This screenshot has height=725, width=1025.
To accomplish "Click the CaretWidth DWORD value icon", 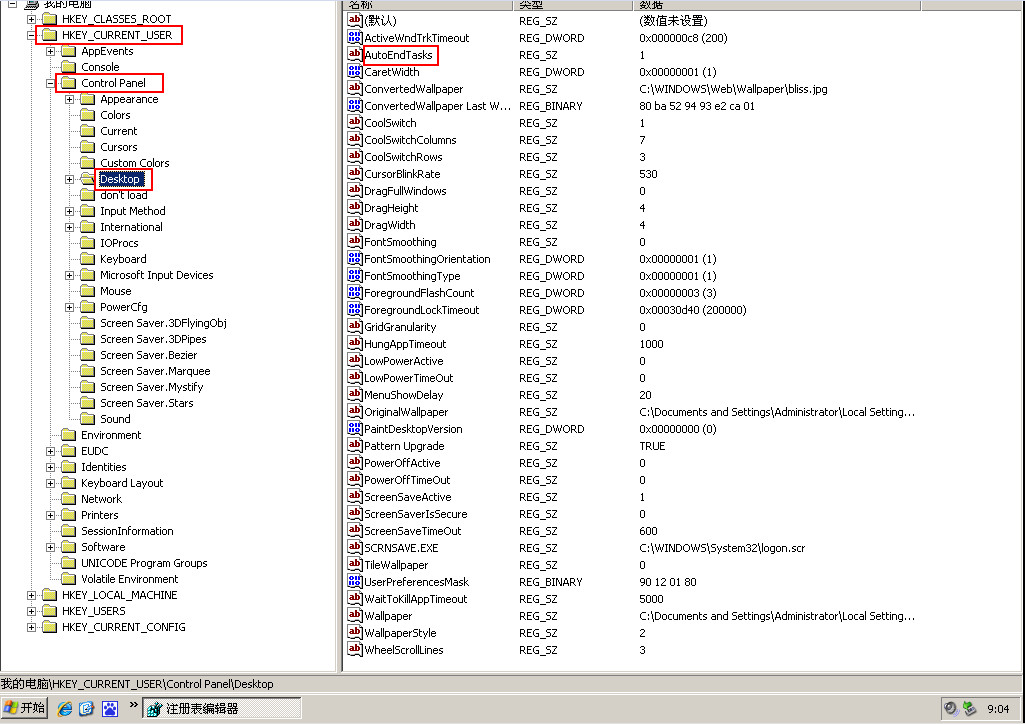I will [x=354, y=72].
